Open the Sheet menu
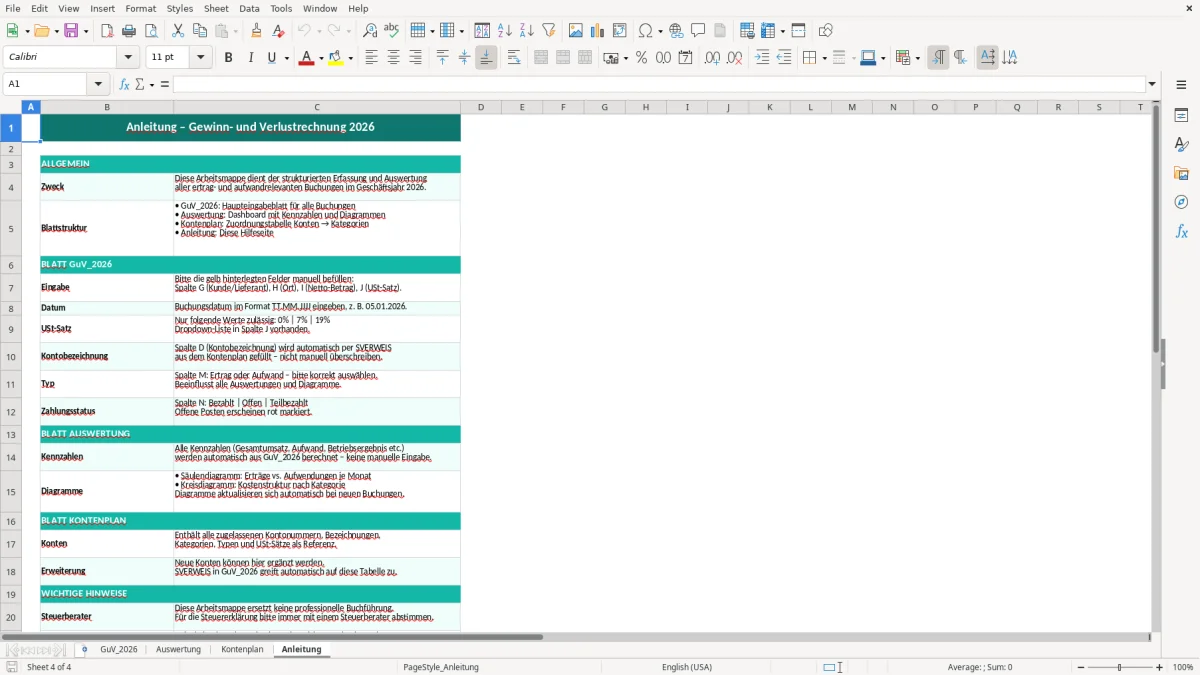1200x675 pixels. (216, 8)
